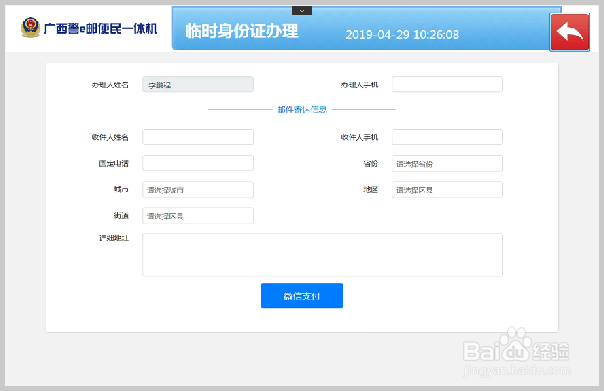Click the 详细地址 text area

click(x=322, y=255)
